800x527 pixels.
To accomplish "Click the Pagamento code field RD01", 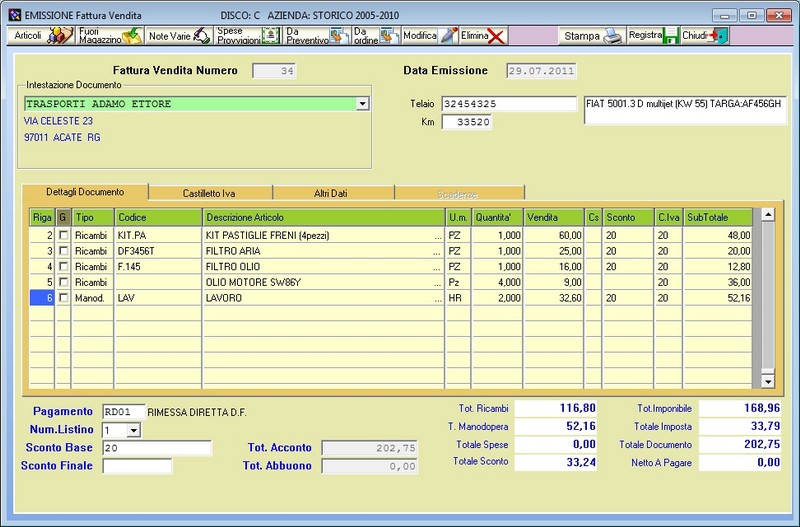I will click(x=124, y=412).
